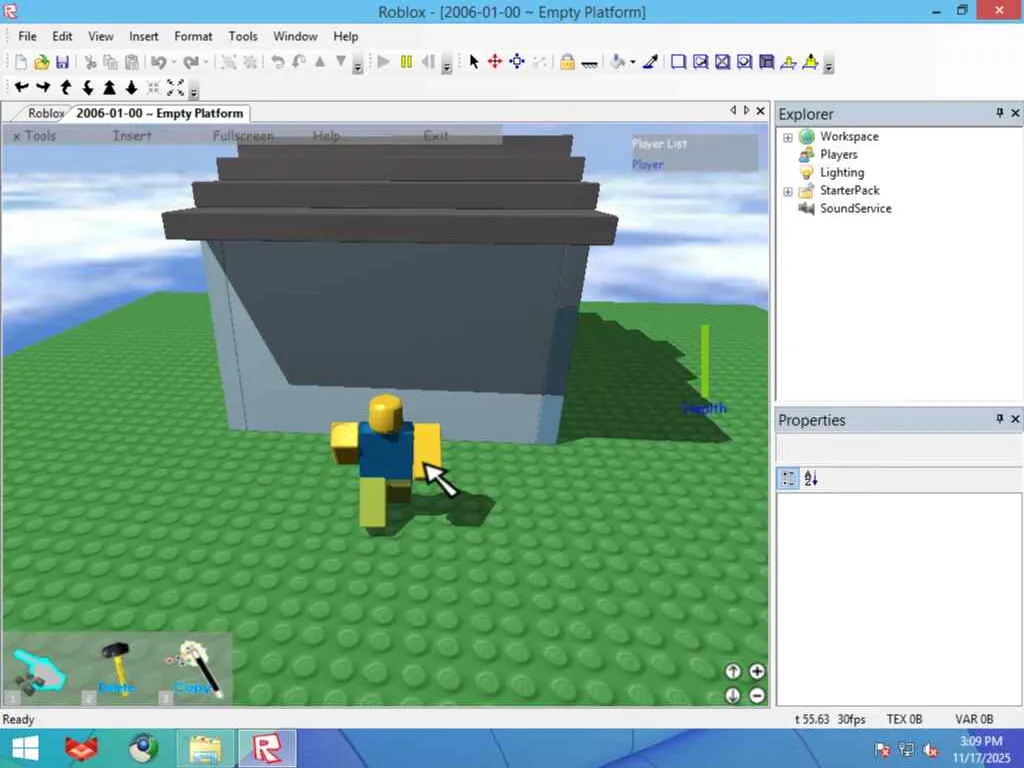Select the 2006-01-00 – Empty Platform tab
This screenshot has width=1024, height=768.
click(159, 114)
